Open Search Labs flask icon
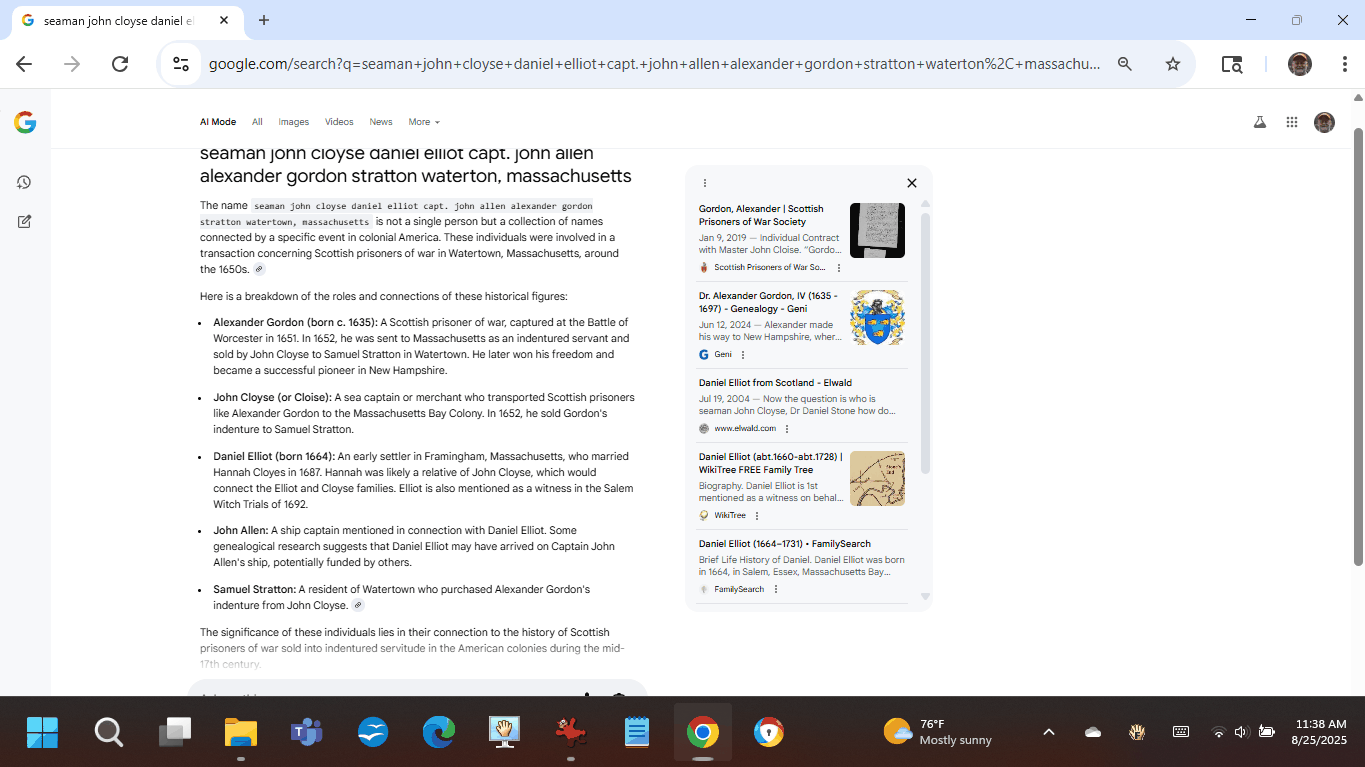 click(1260, 122)
